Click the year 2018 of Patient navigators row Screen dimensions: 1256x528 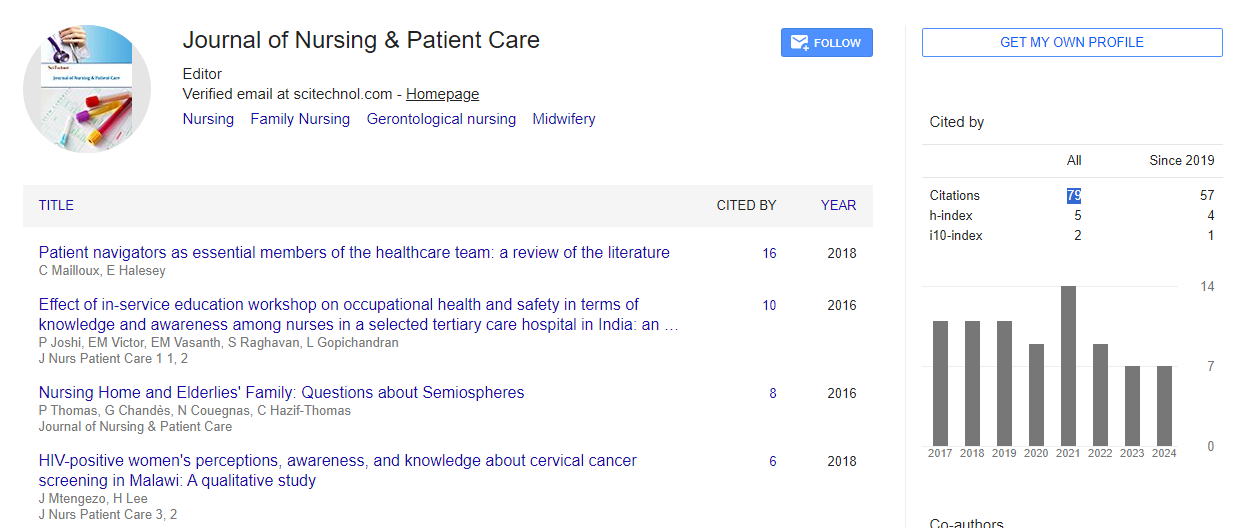click(x=842, y=254)
